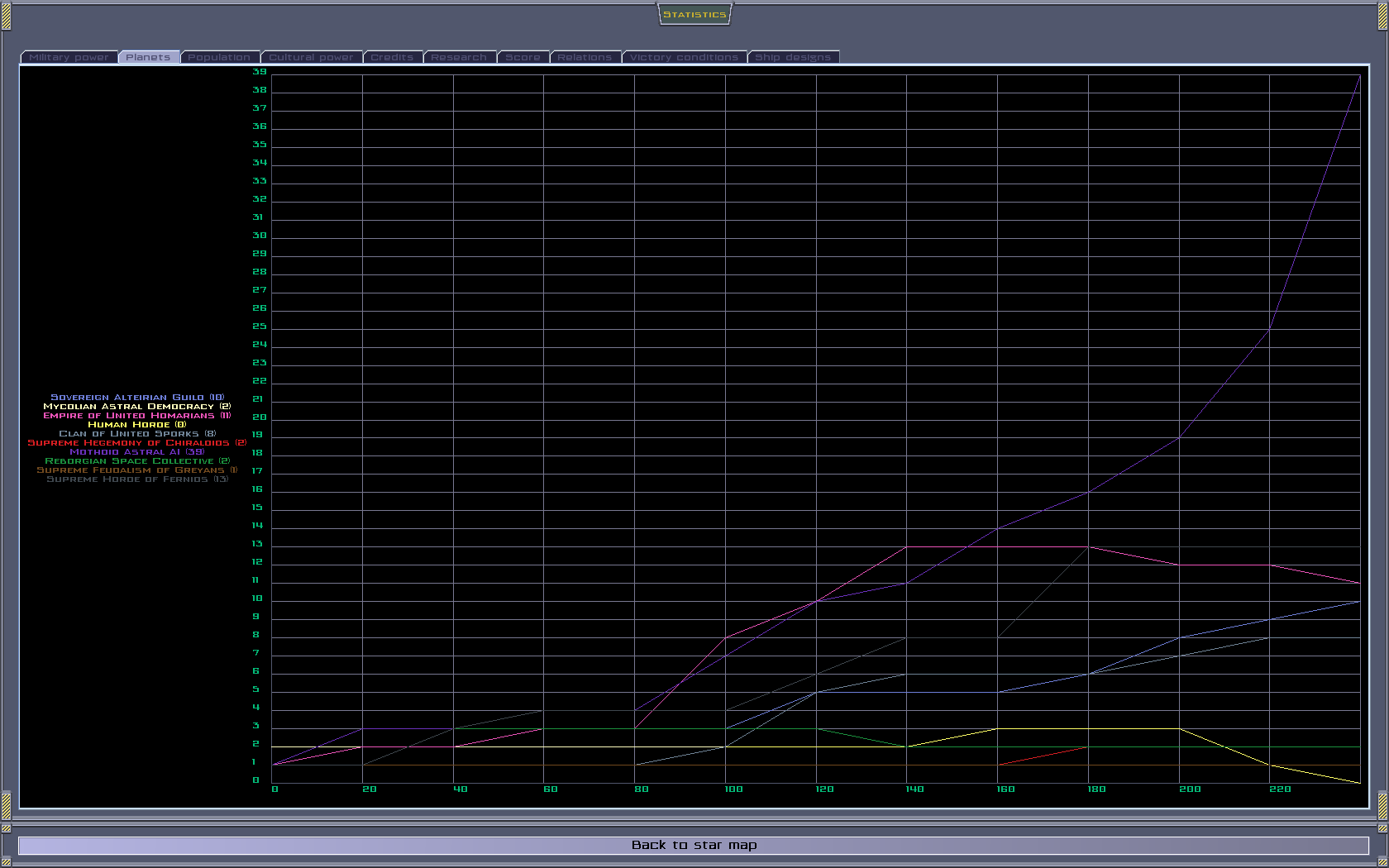
Task: Click Supreme Horde of Fernids legend entry
Action: (x=137, y=479)
